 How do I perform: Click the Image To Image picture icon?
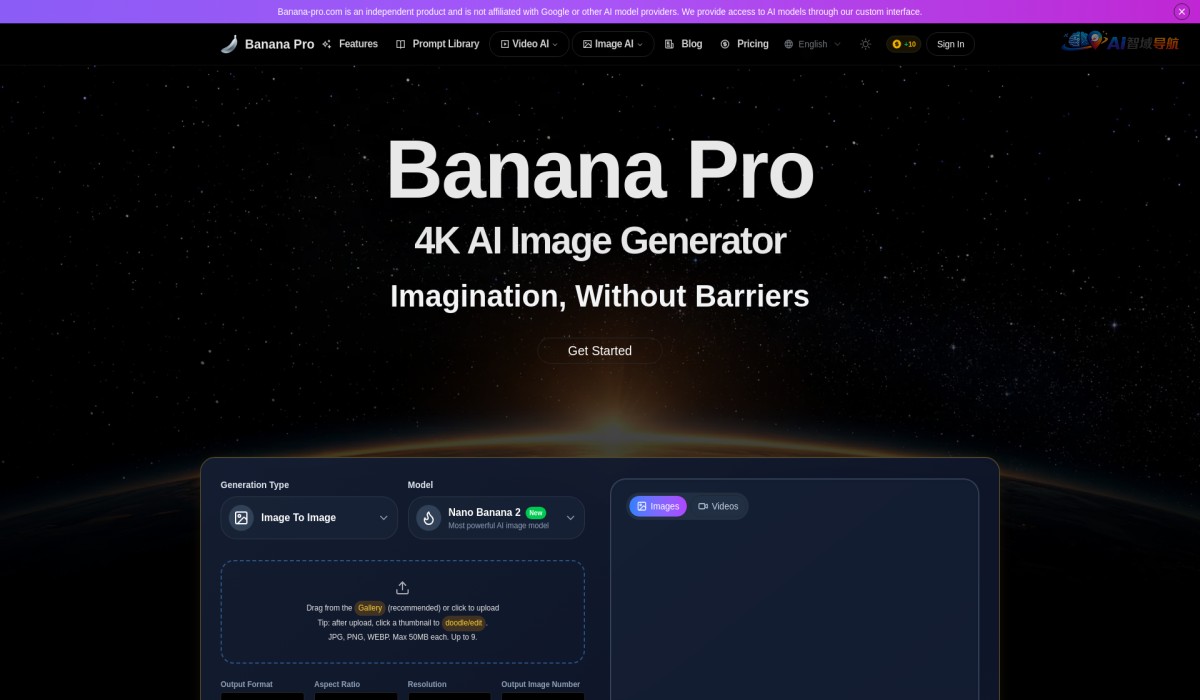click(x=241, y=517)
